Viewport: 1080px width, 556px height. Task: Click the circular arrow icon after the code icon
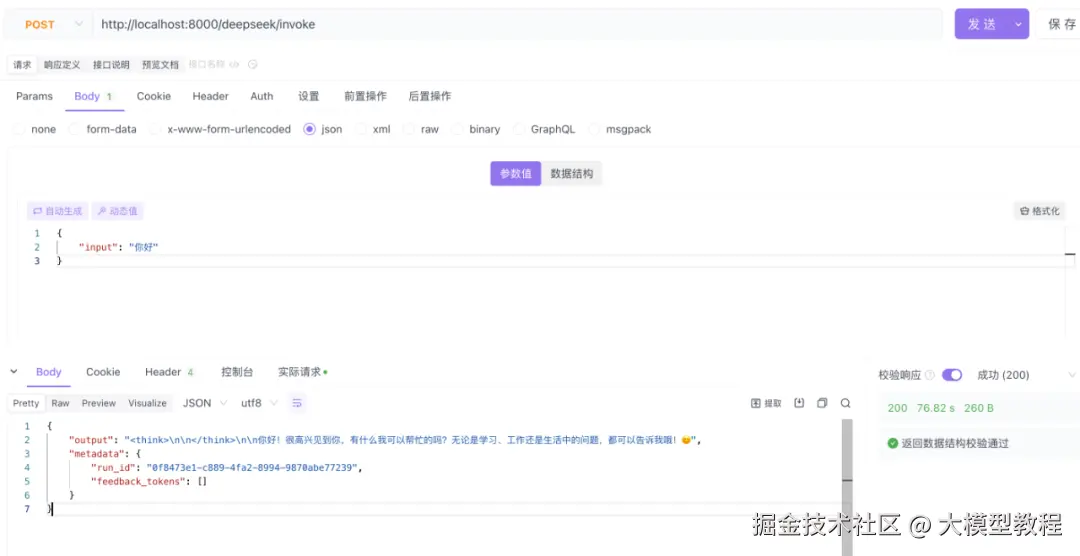(252, 64)
